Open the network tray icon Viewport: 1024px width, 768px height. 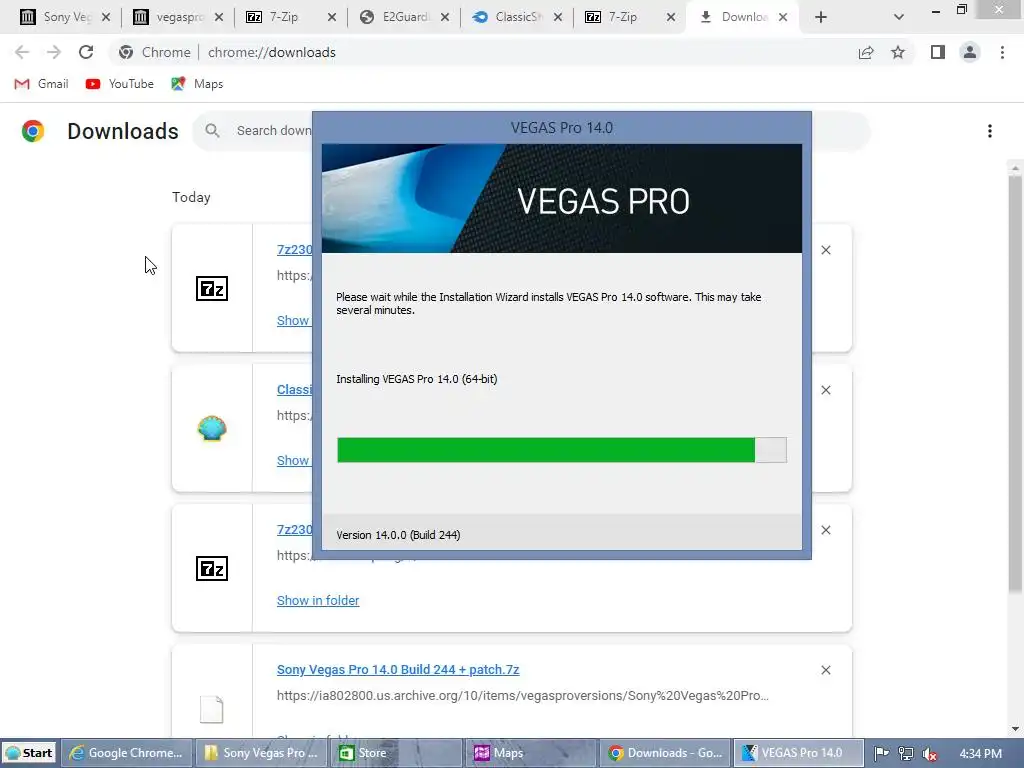tap(906, 754)
